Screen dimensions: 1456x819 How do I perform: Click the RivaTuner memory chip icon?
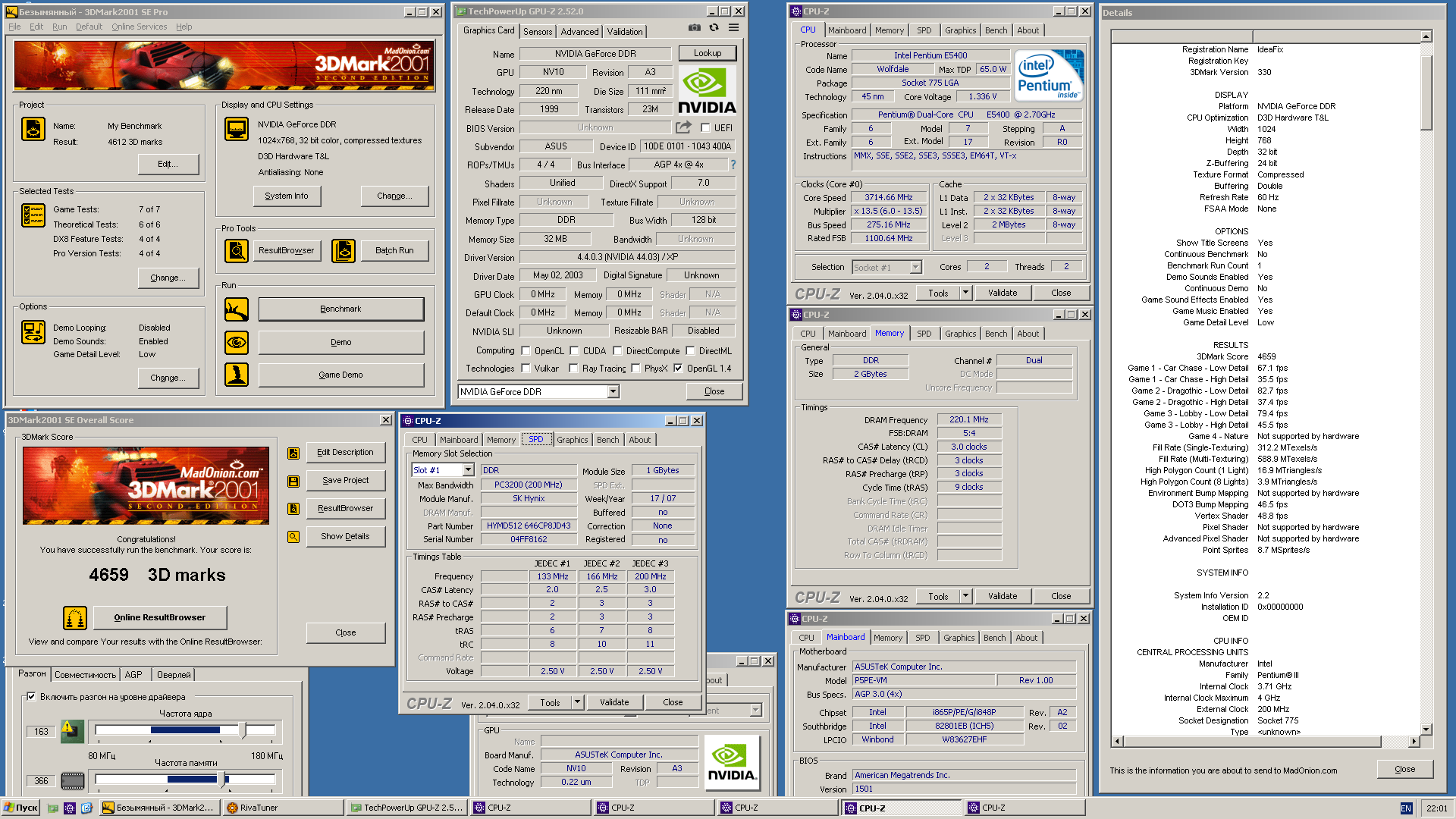72,780
